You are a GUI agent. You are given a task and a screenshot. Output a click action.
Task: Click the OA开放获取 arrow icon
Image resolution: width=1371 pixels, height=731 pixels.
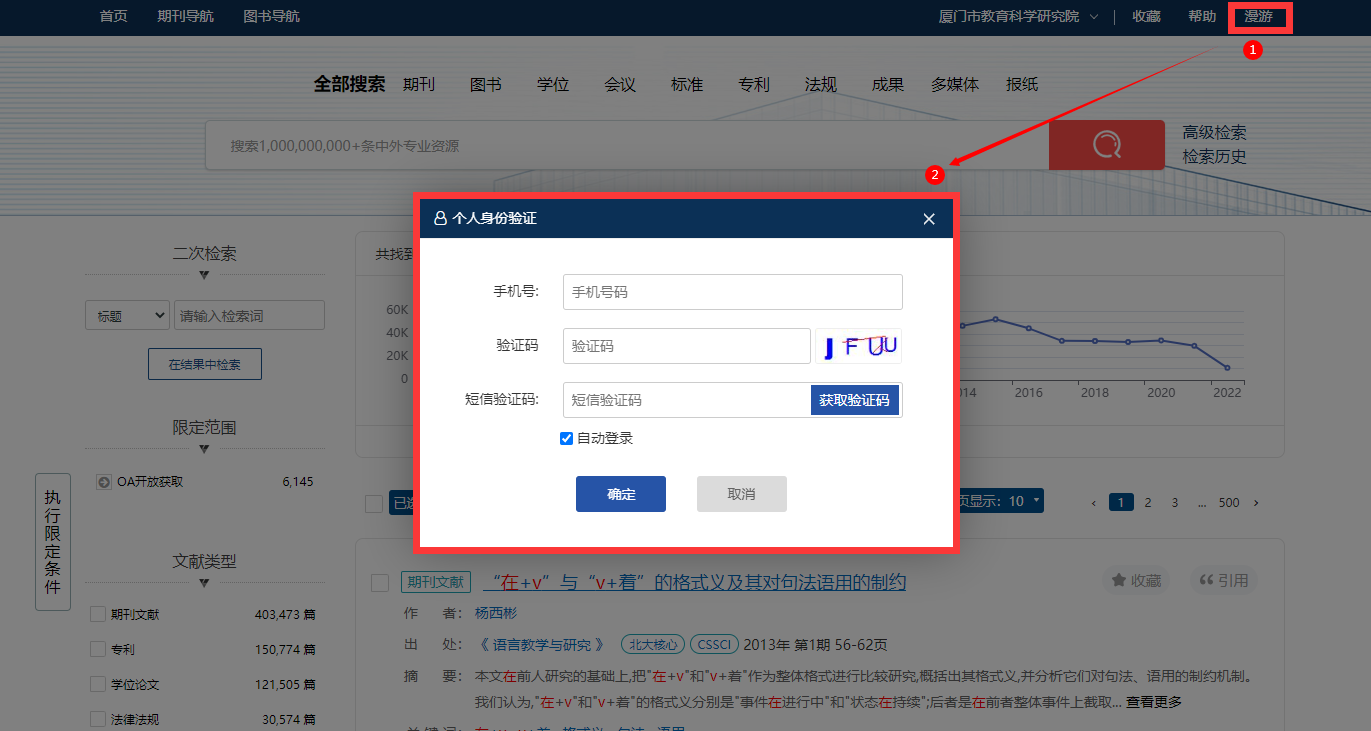[104, 482]
